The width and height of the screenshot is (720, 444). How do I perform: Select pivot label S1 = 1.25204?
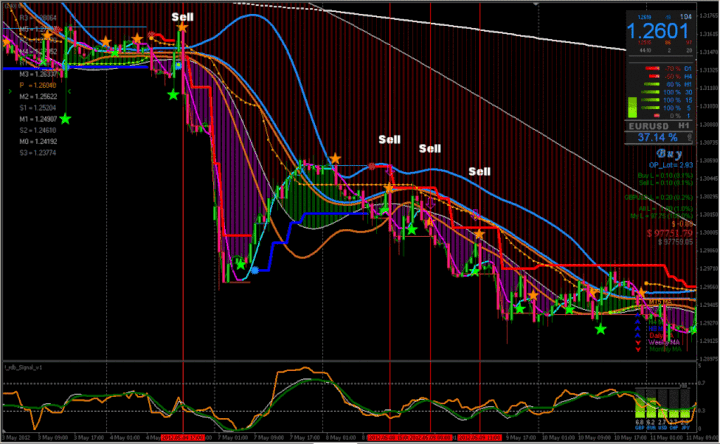(x=38, y=108)
